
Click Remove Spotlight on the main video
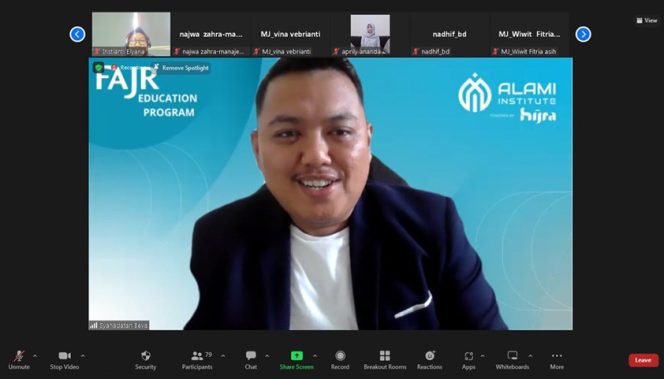tap(181, 68)
